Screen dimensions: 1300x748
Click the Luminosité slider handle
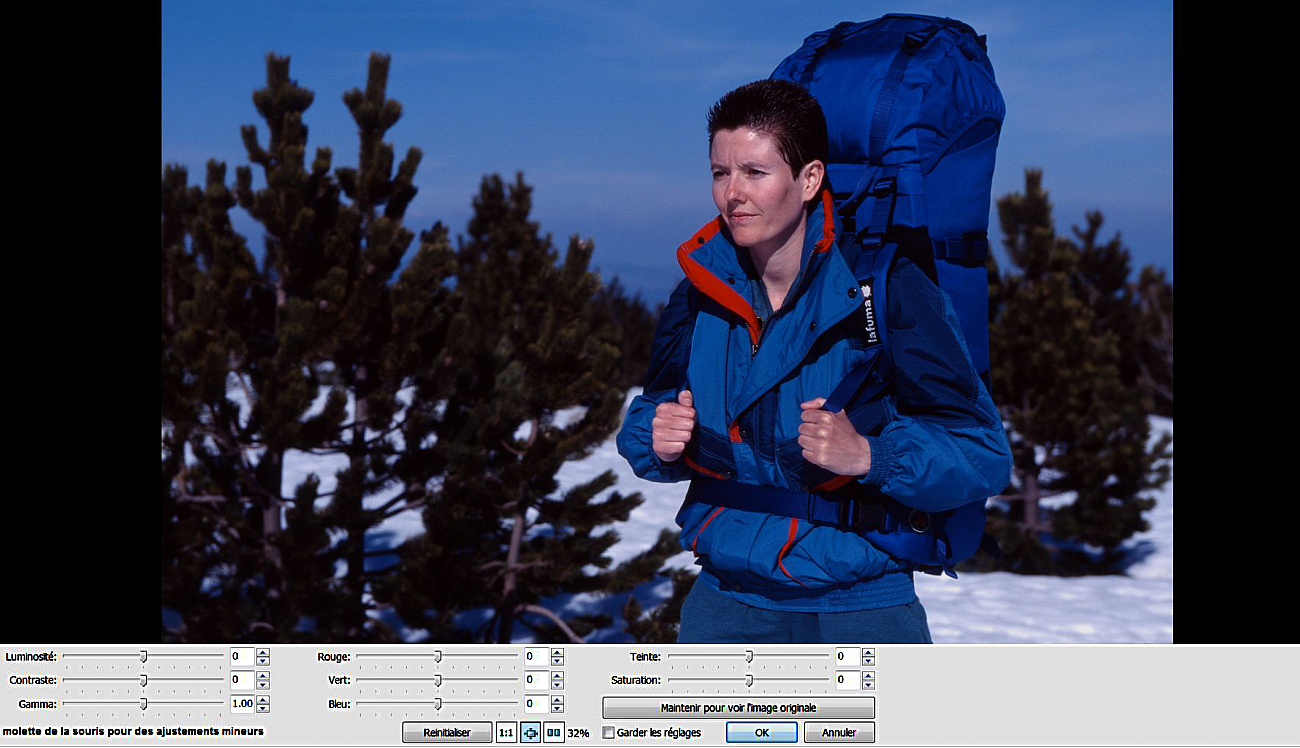(143, 657)
